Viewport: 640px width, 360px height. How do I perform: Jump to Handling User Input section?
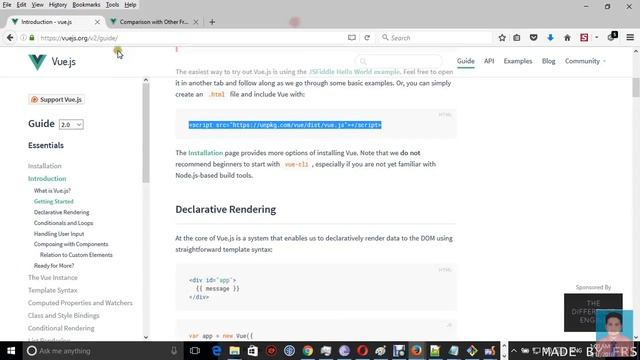click(59, 234)
